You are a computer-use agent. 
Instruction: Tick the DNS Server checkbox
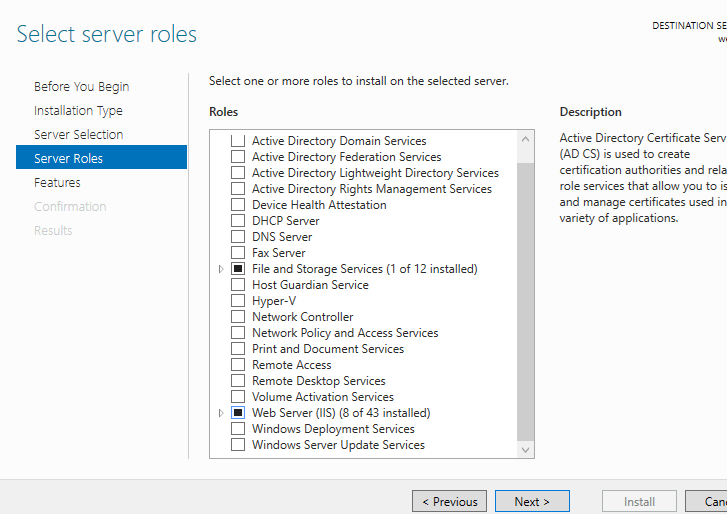238,236
